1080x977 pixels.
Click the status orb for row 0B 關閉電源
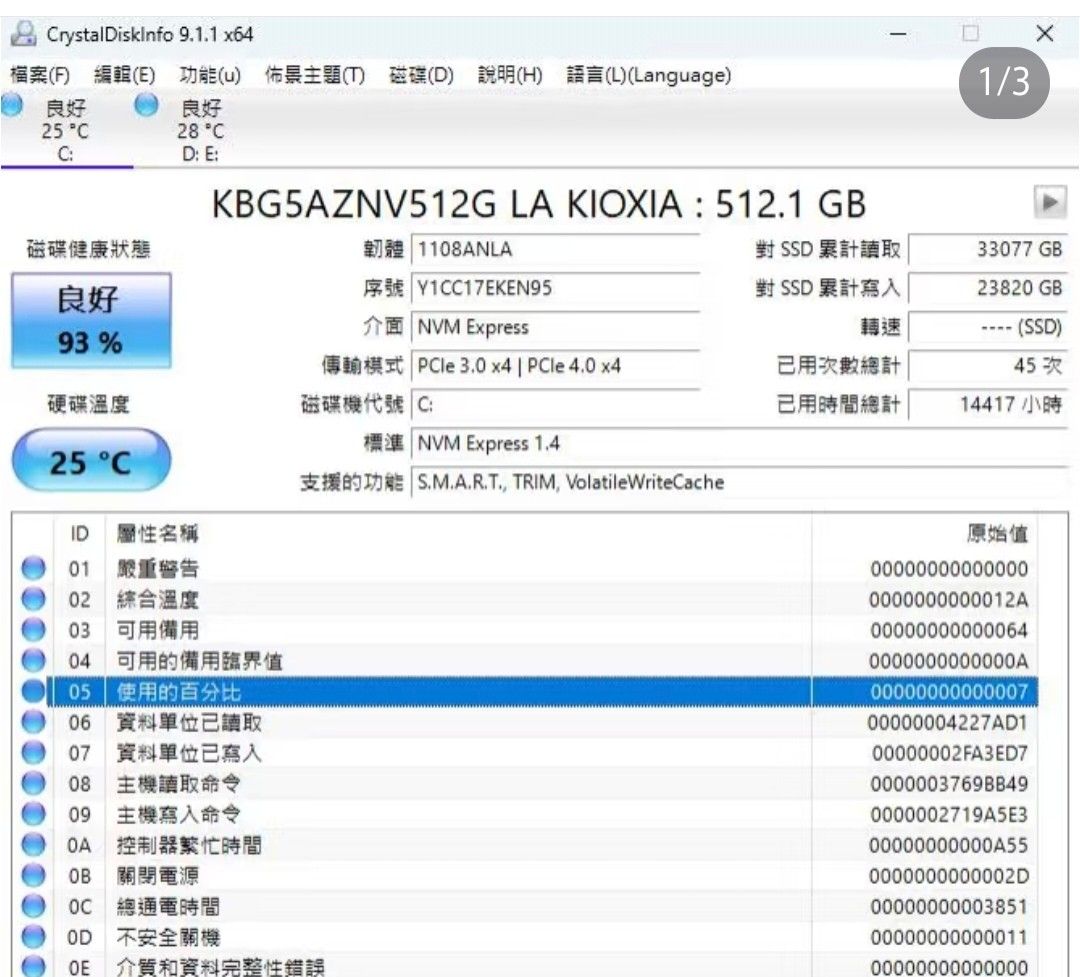33,876
